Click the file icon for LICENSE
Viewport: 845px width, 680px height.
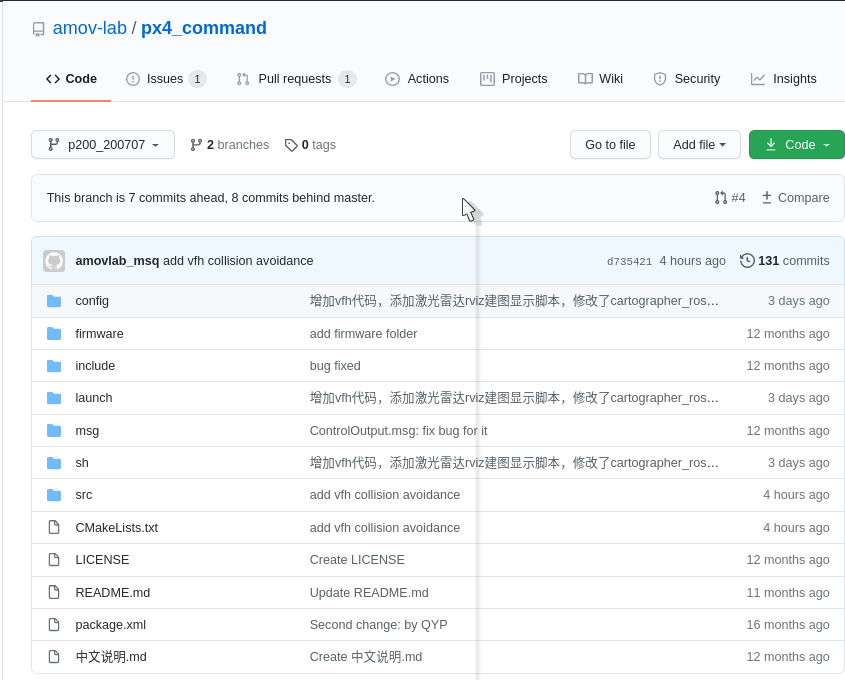54,559
